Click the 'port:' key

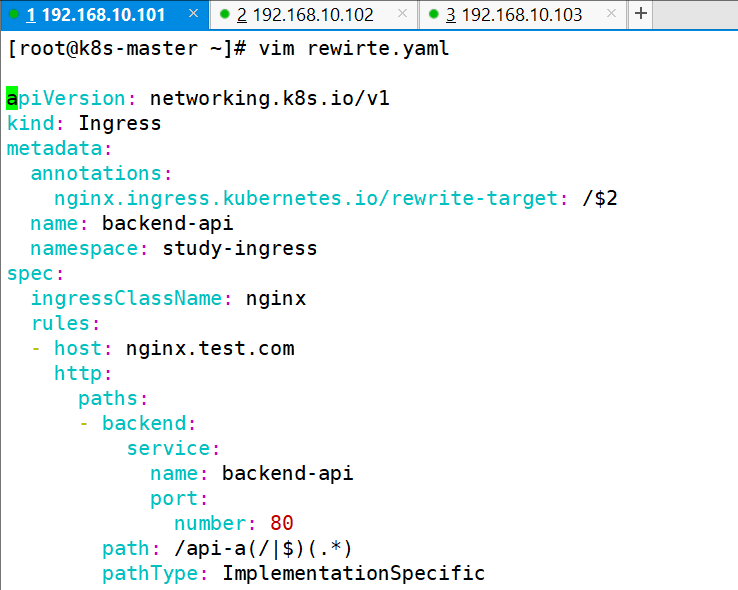click(179, 498)
